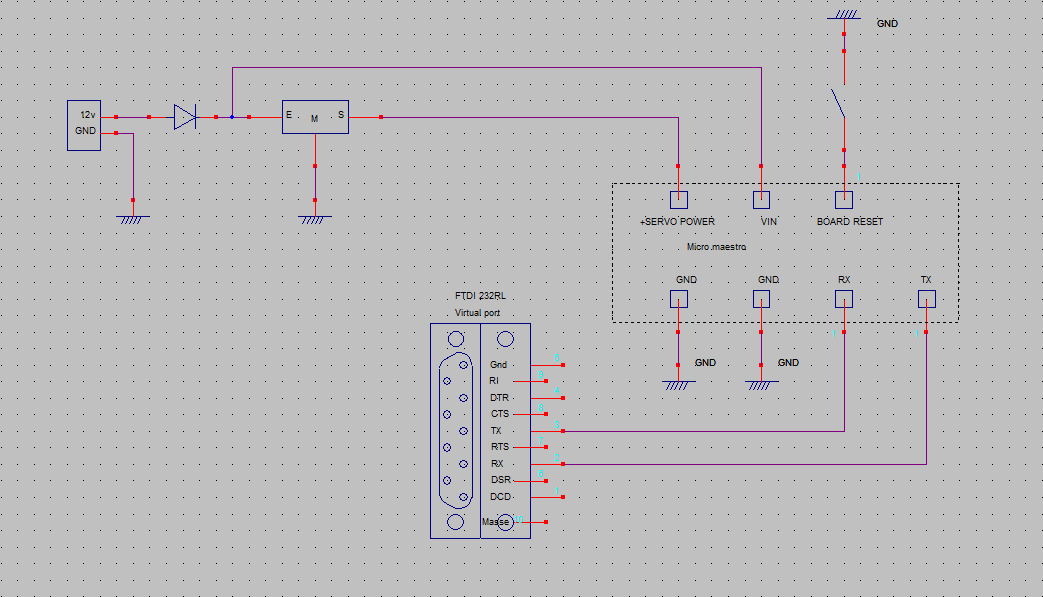Select the FTDI 232RL title label
This screenshot has width=1043, height=597.
tap(480, 297)
